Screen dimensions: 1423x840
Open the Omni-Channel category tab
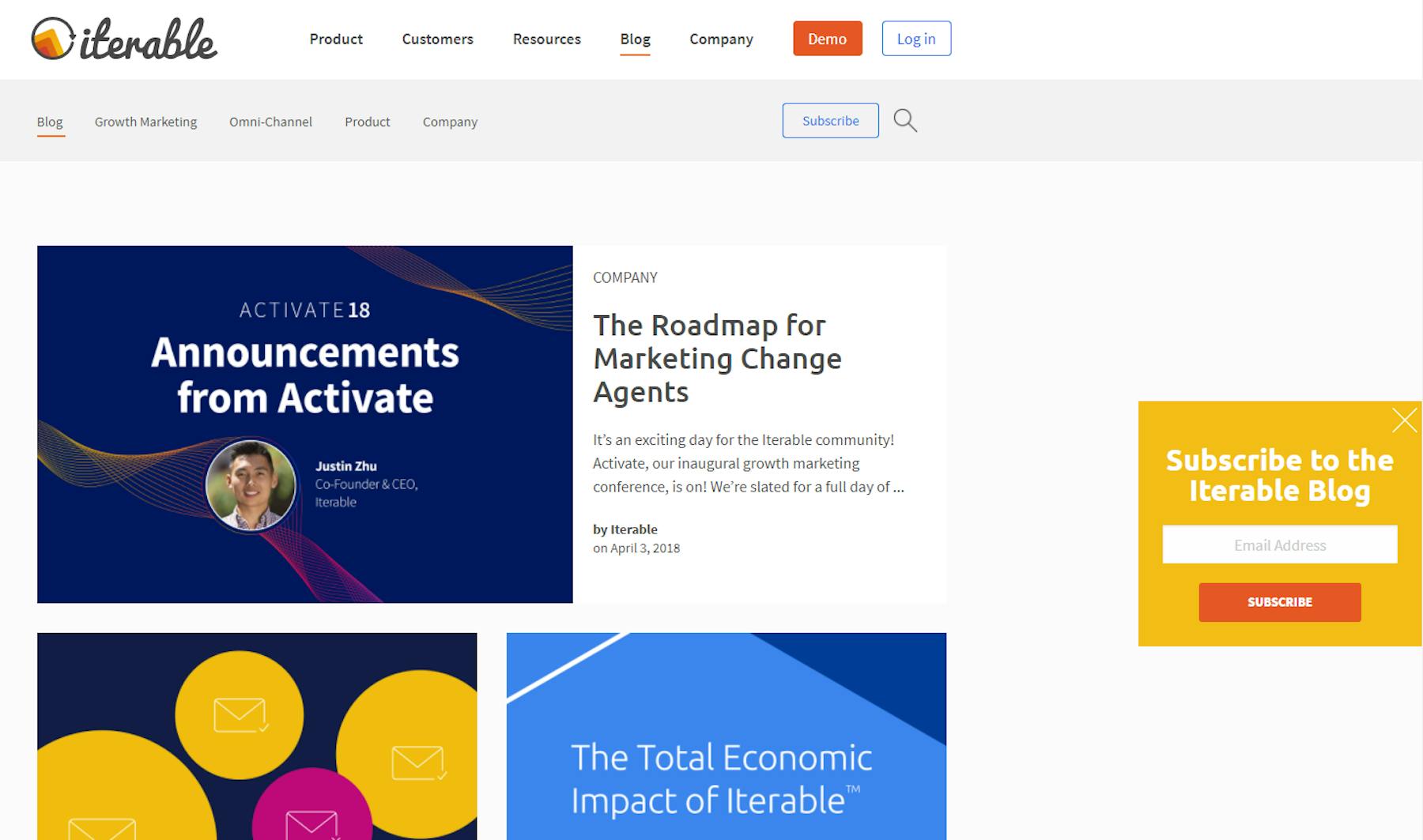(x=270, y=122)
